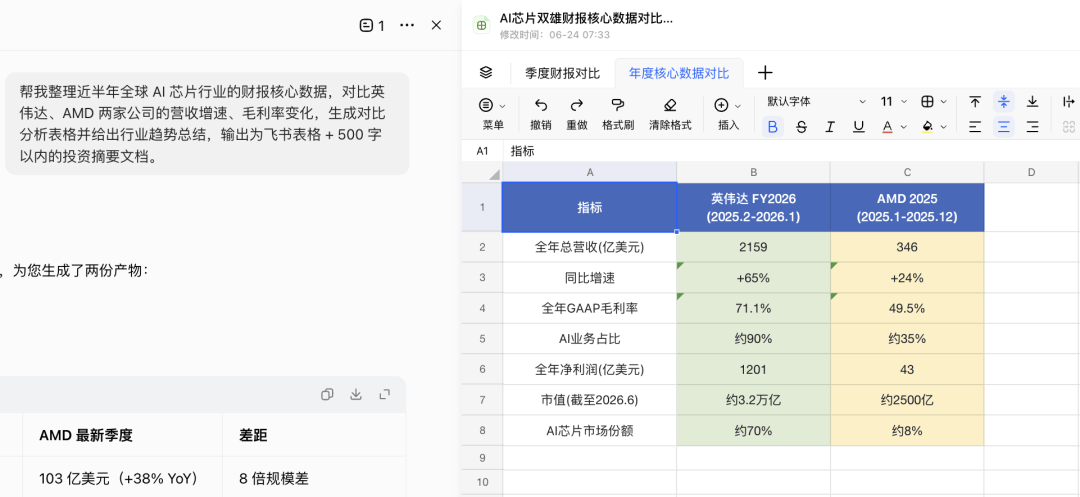Switch to 季度财报对比 sheet tab
The width and height of the screenshot is (1080, 497).
[x=562, y=73]
